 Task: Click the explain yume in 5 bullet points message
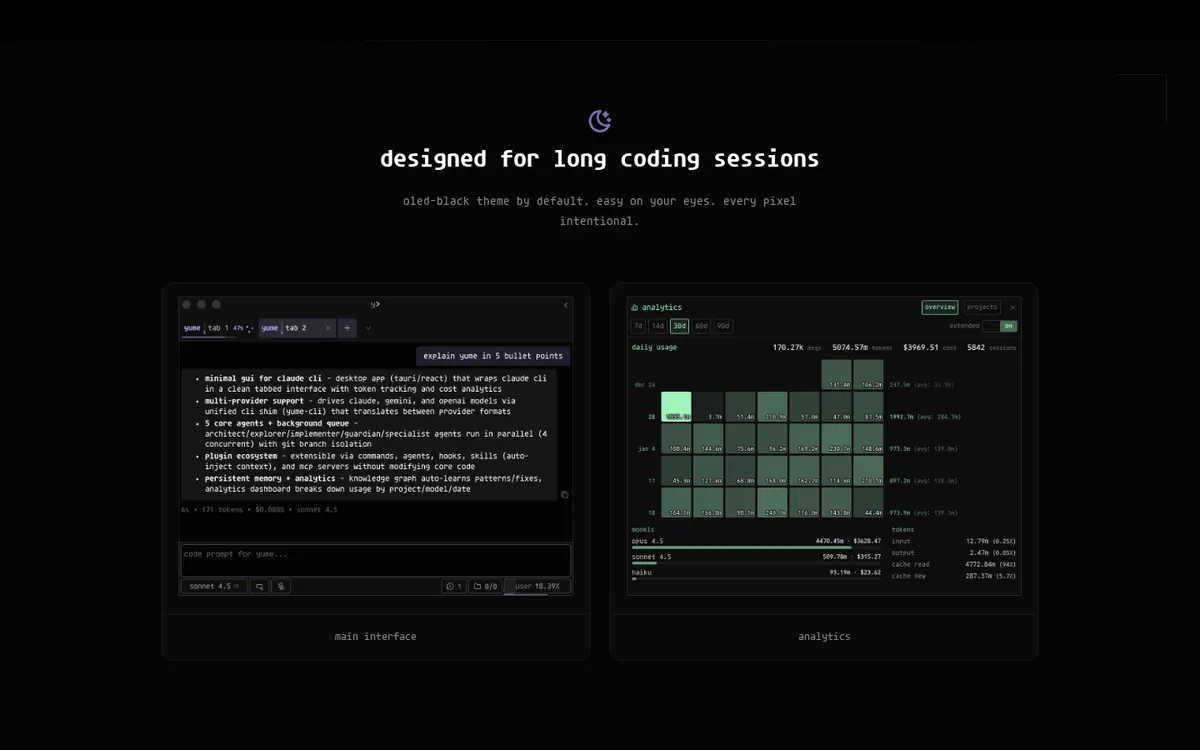(493, 355)
